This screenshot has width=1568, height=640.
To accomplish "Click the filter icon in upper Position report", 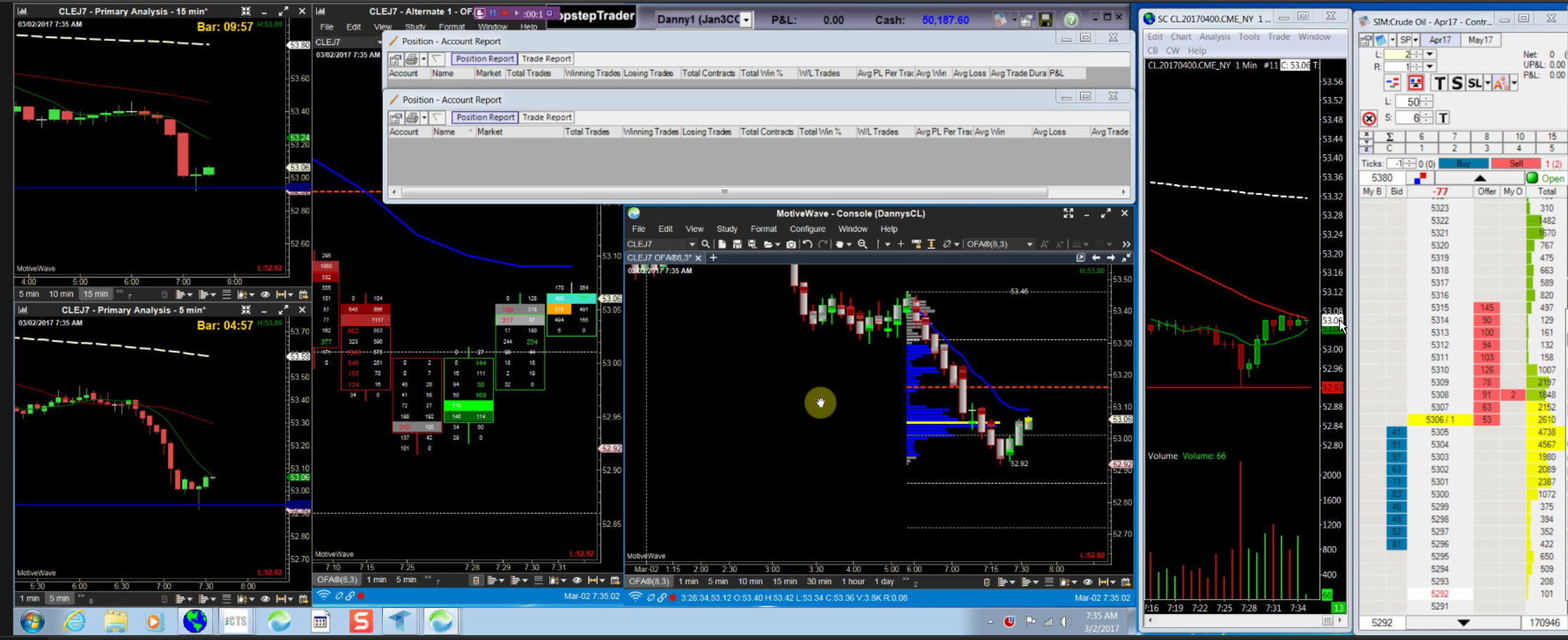I will click(437, 59).
